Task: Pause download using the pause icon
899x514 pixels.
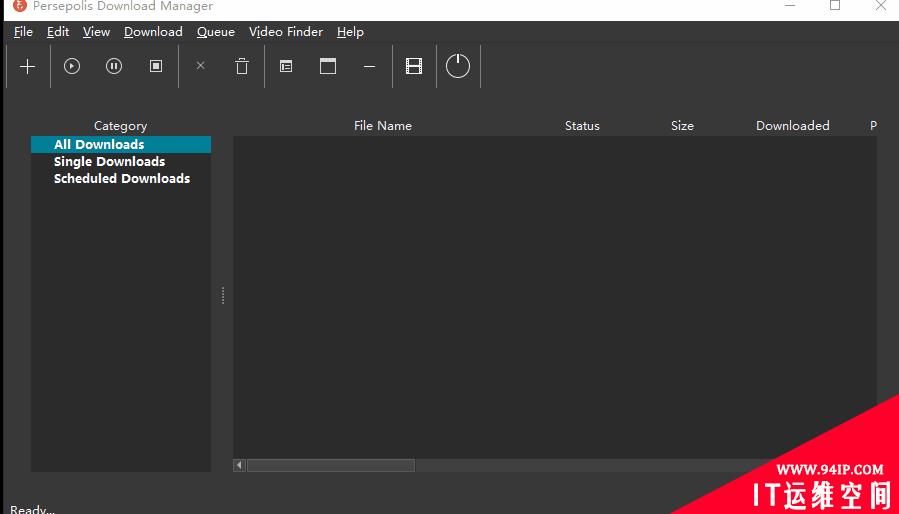Action: (114, 66)
